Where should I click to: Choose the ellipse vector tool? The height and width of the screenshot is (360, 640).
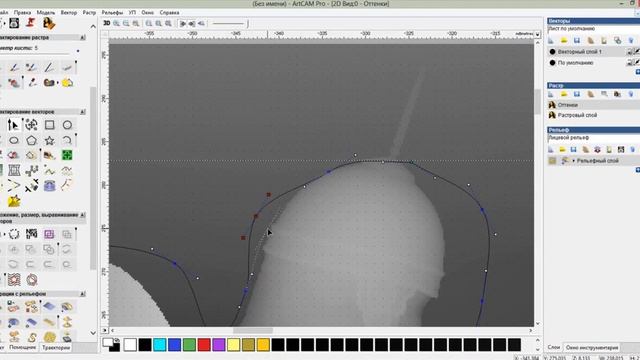(13, 140)
